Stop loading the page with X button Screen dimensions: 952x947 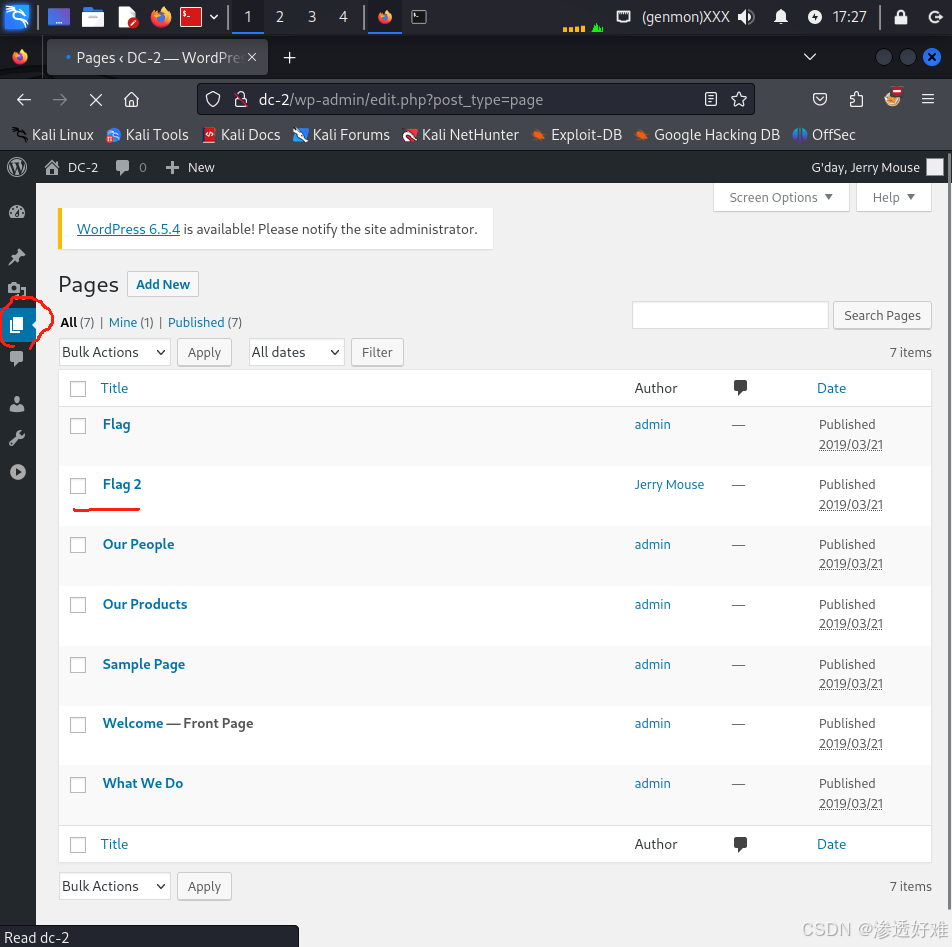point(96,100)
